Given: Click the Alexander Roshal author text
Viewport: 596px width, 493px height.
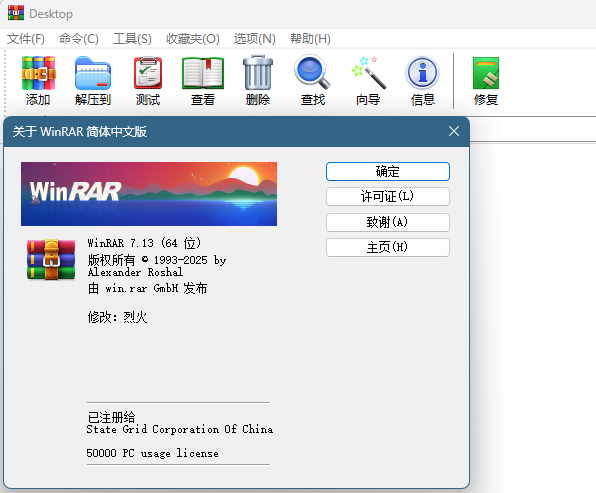Looking at the screenshot, I should tap(135, 272).
